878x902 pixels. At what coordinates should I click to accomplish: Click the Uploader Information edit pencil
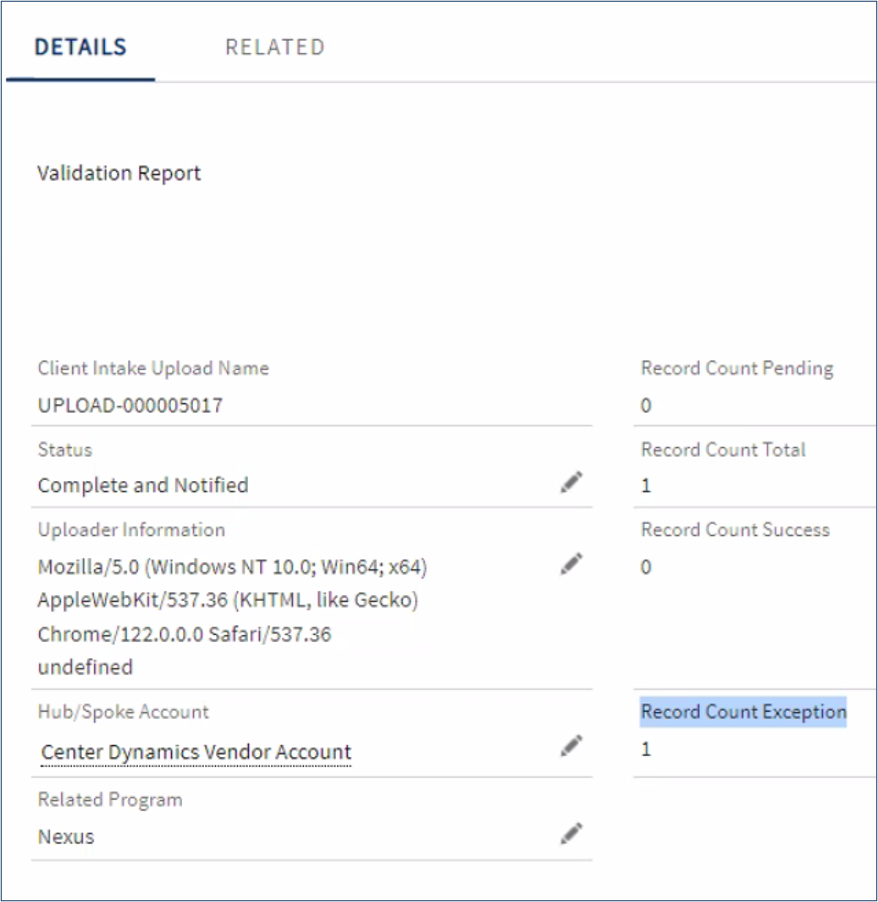(570, 565)
